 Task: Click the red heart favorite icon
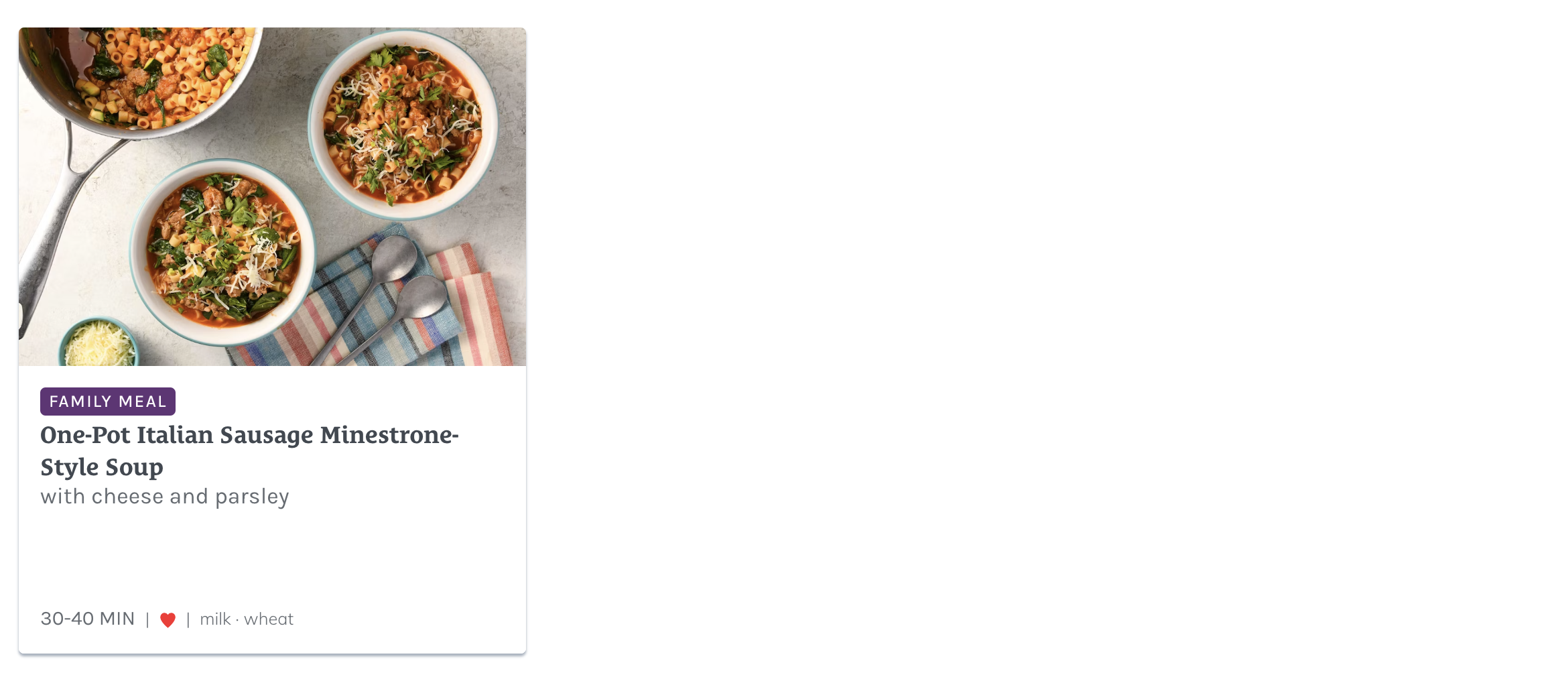click(x=168, y=620)
